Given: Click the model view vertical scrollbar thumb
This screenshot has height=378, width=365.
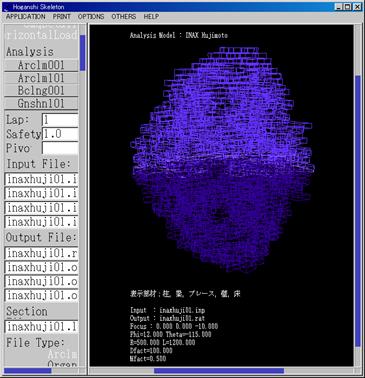Looking at the screenshot, I should [358, 211].
